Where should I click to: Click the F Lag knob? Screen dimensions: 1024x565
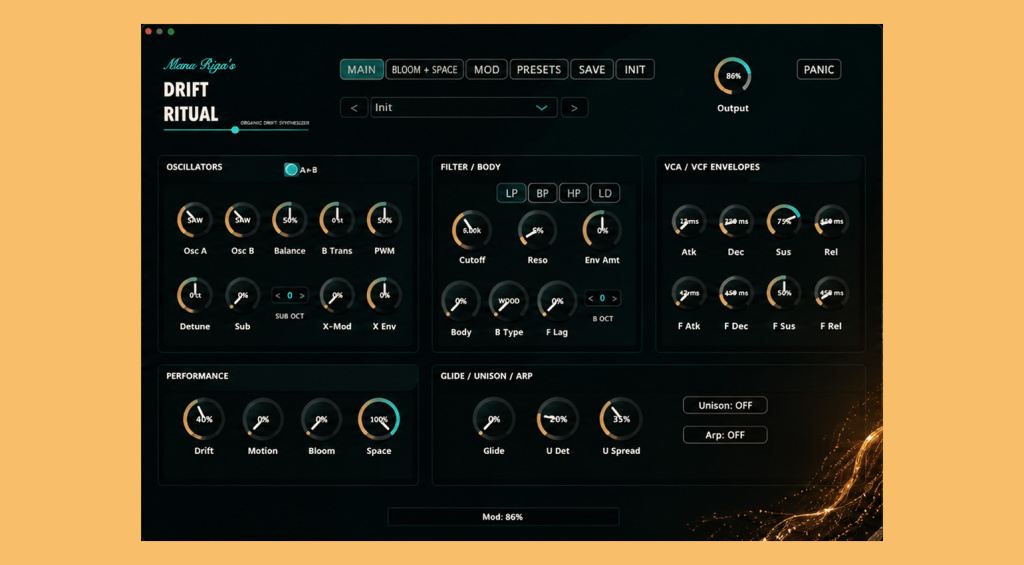click(556, 301)
